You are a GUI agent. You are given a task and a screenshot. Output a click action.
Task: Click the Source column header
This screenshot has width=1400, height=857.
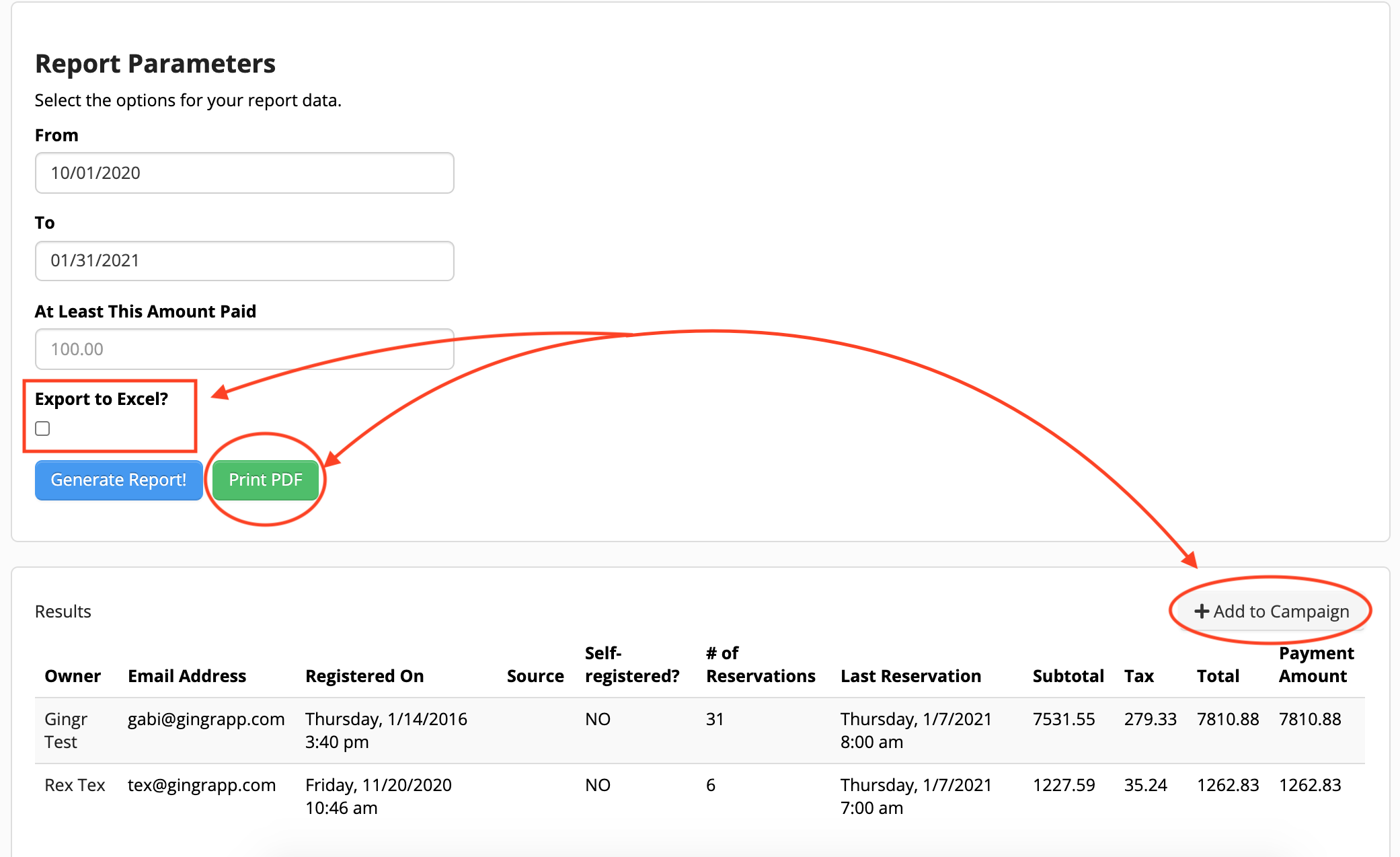pos(535,675)
